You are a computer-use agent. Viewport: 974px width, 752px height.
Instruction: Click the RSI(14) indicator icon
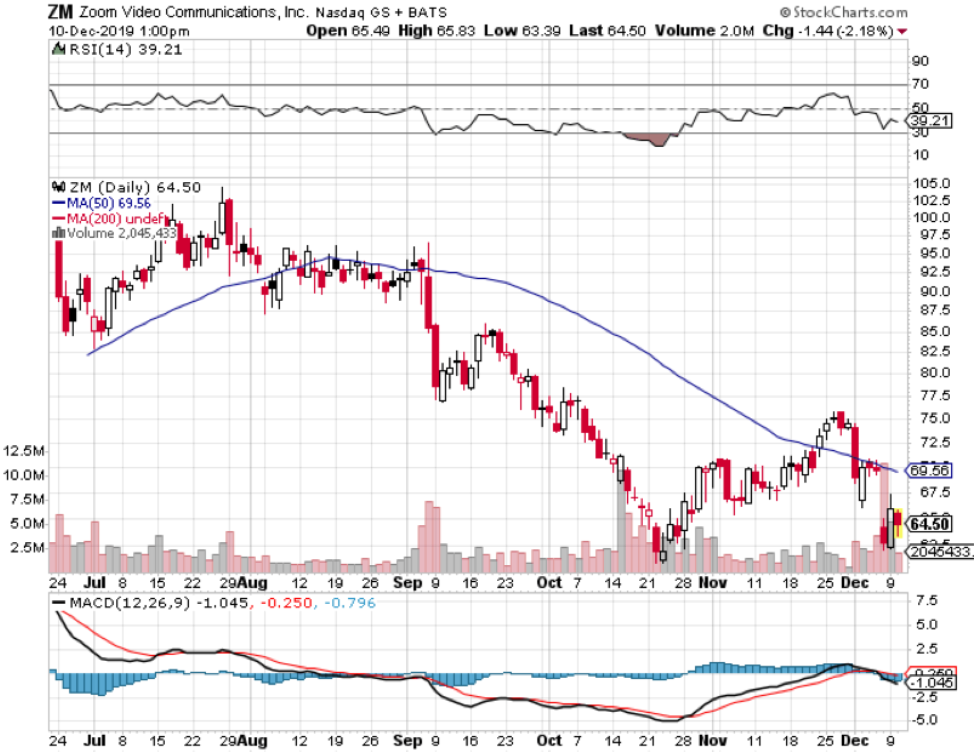tap(58, 49)
